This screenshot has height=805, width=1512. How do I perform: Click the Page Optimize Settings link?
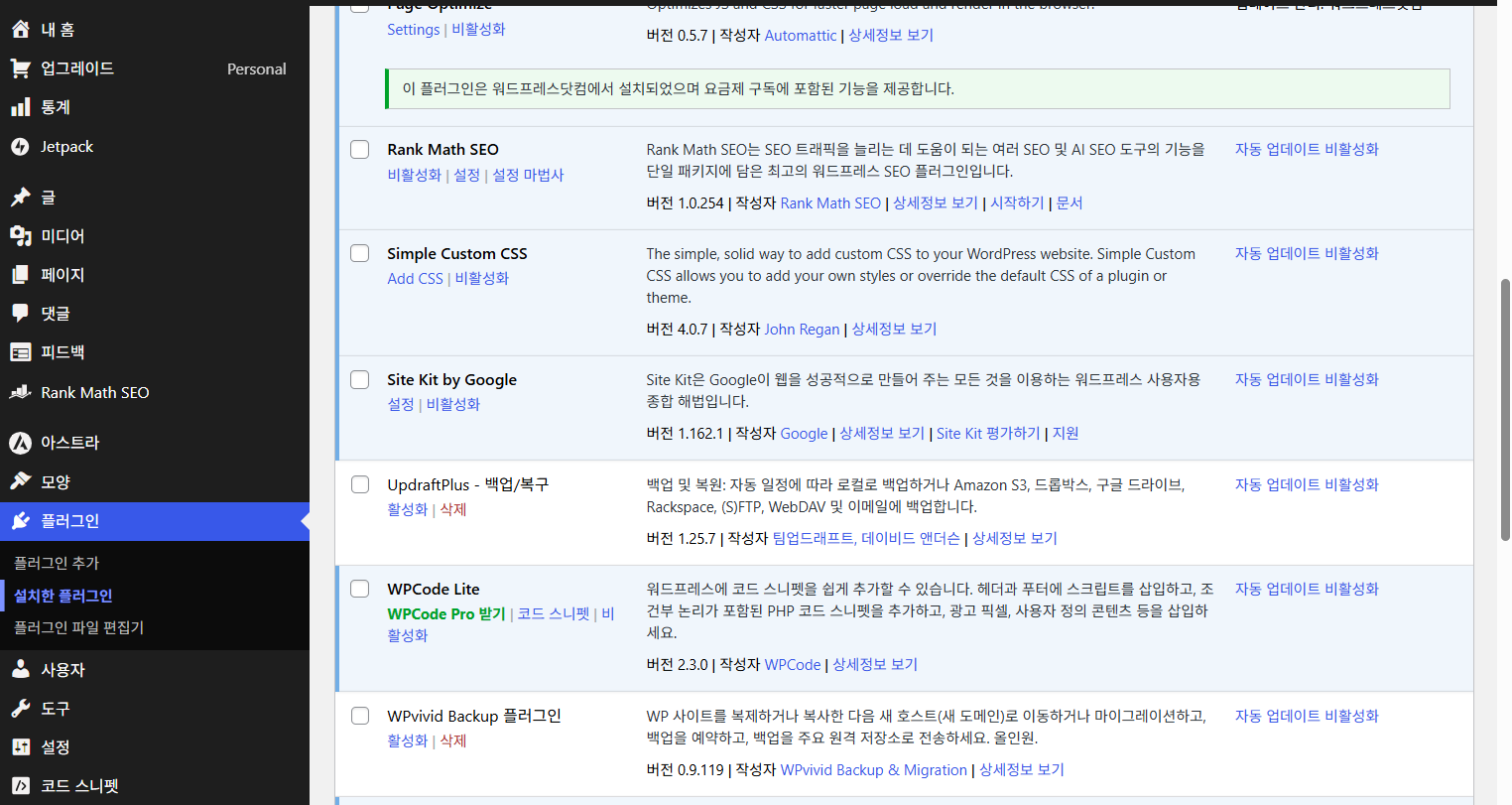click(x=414, y=30)
